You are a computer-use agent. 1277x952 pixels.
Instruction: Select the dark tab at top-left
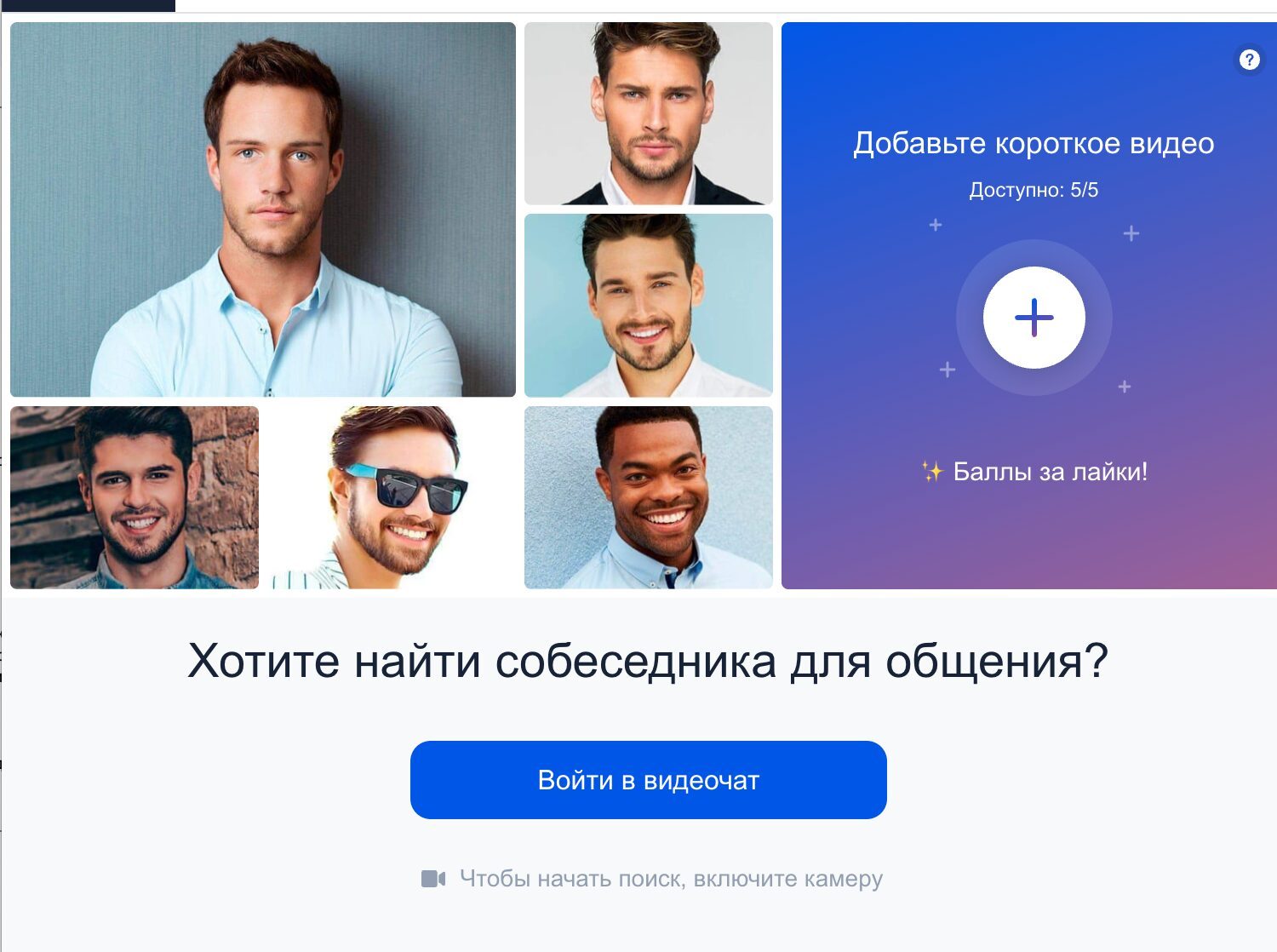tap(89, 5)
